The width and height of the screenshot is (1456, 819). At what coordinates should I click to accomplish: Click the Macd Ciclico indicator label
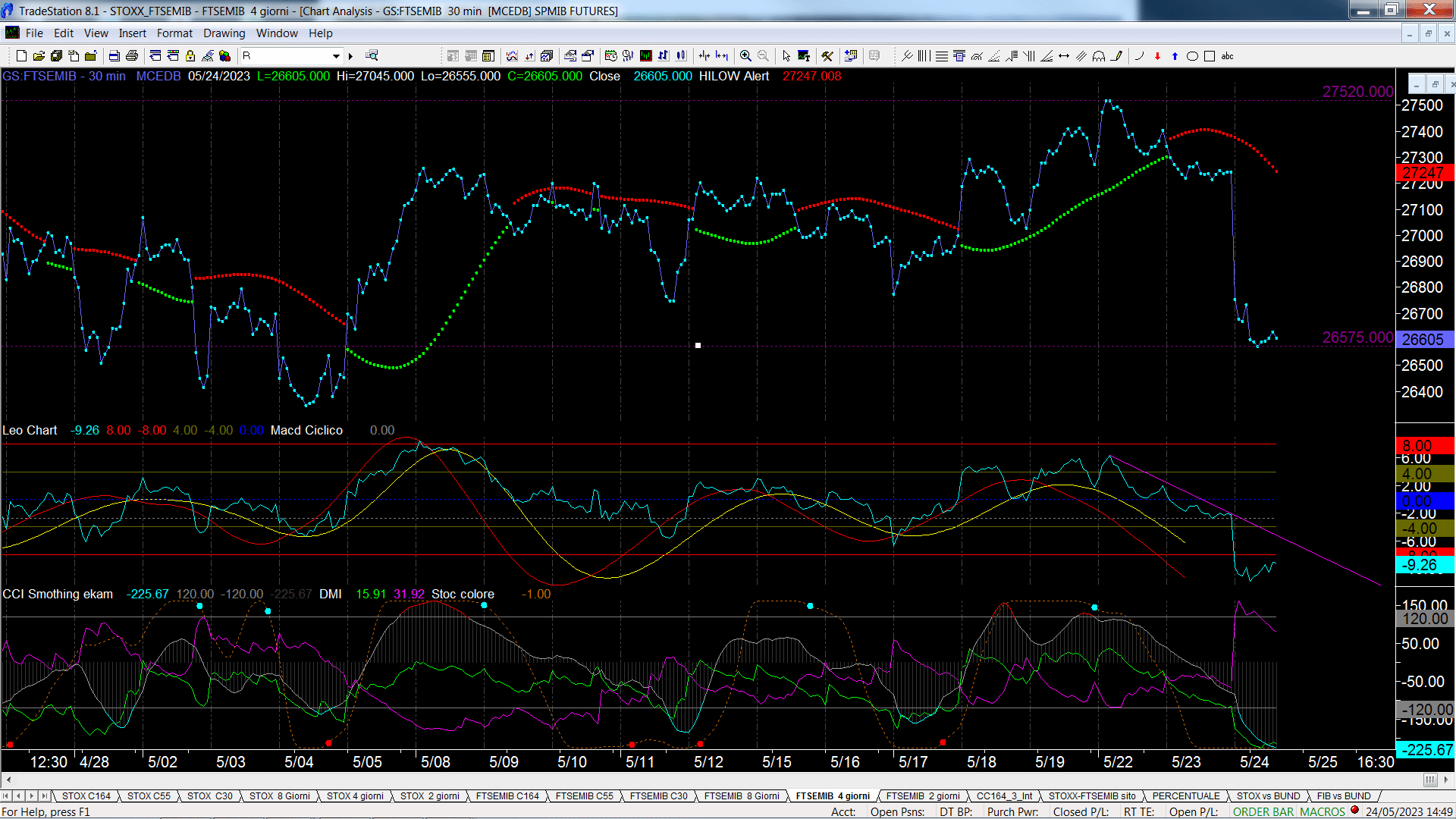306,431
